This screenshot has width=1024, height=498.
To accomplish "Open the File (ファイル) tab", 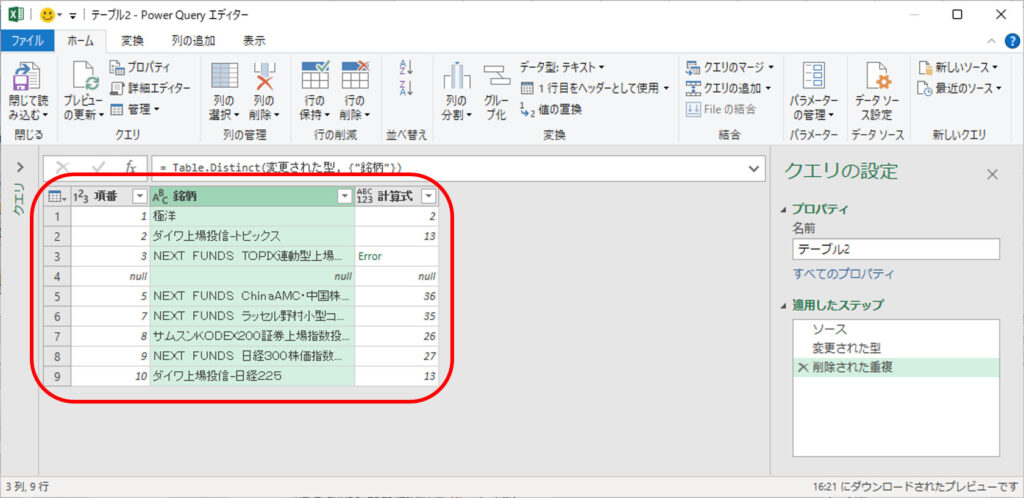I will click(x=27, y=40).
